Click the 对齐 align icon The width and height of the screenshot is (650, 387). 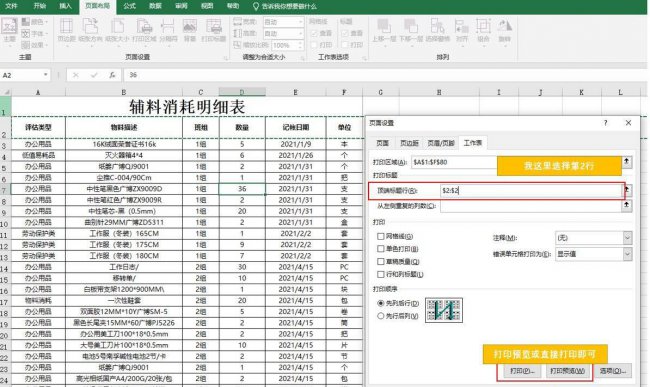[462, 30]
